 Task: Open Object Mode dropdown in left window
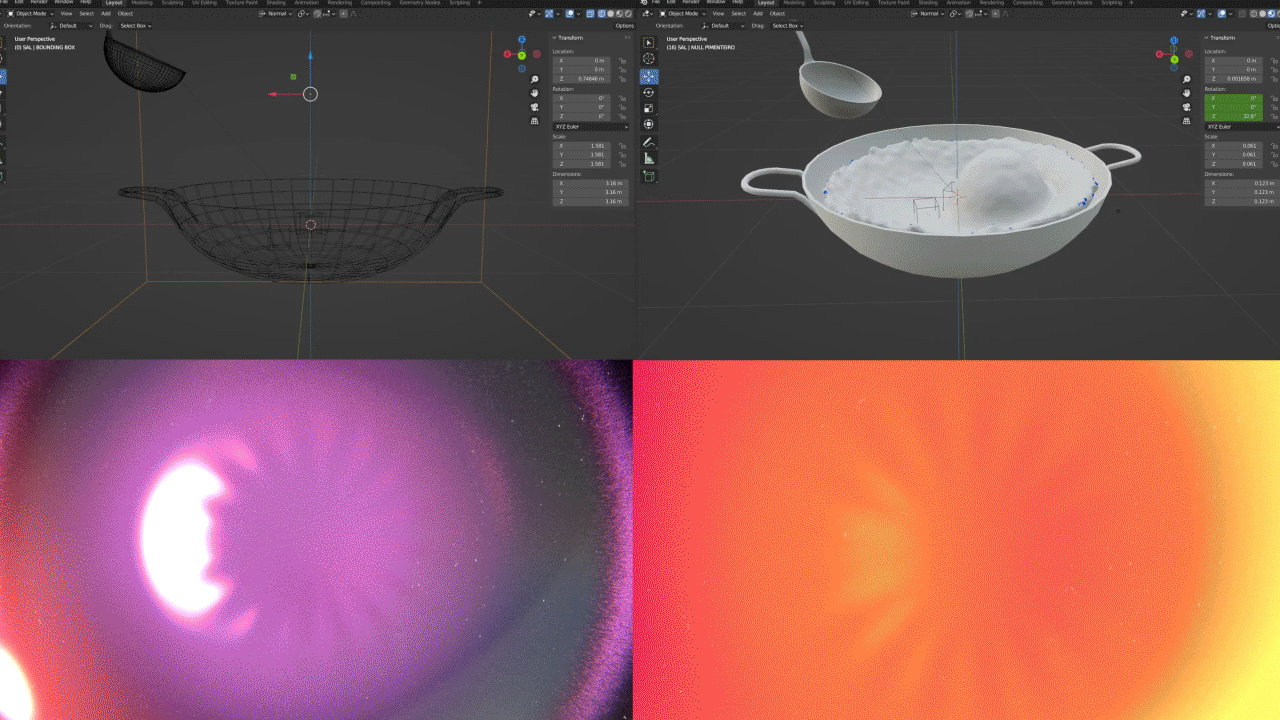click(30, 14)
